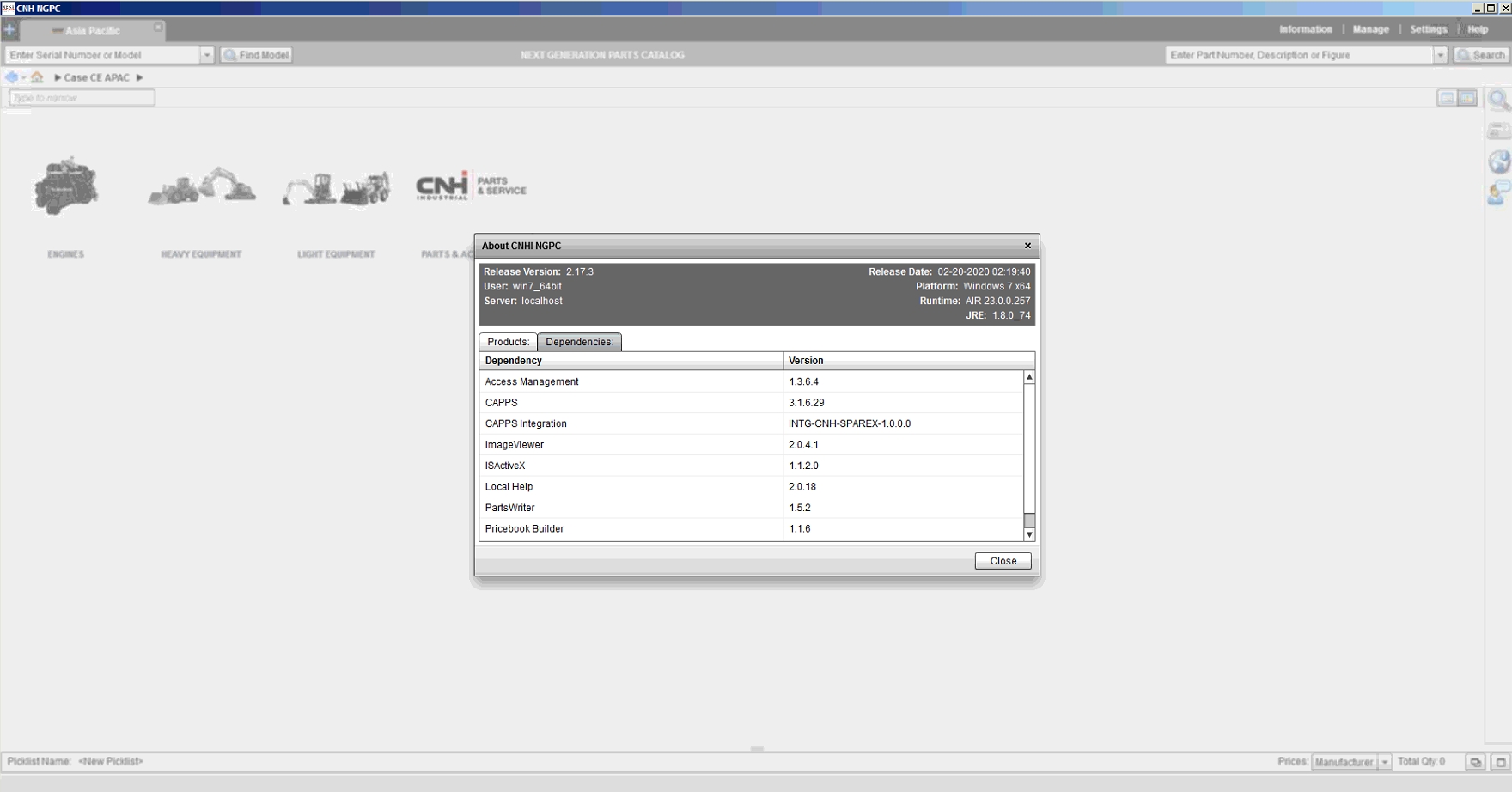This screenshot has height=792, width=1512.
Task: Select the Access Management row
Action: click(751, 381)
